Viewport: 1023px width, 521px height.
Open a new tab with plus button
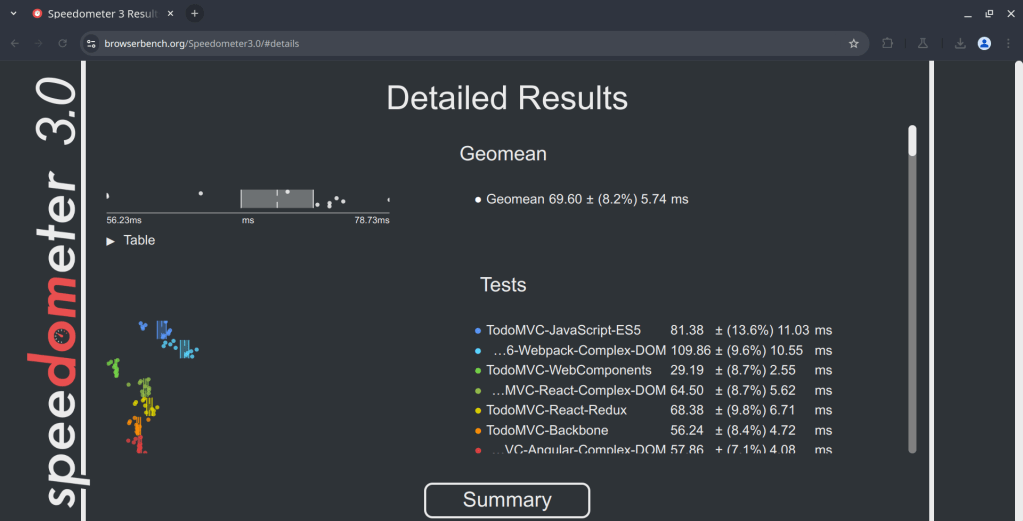click(x=195, y=13)
